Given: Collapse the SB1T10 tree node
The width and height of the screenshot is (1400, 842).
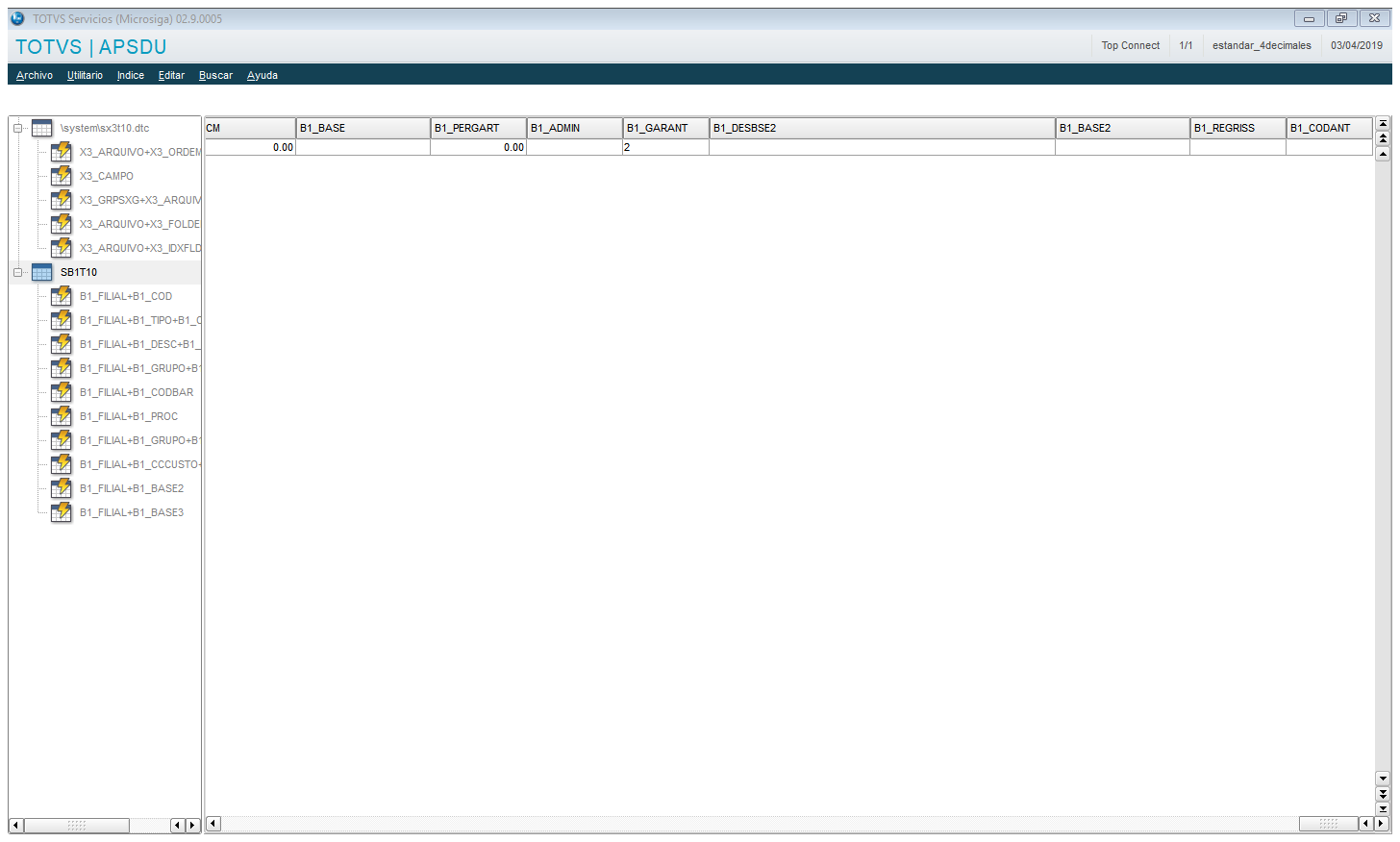Looking at the screenshot, I should [x=17, y=272].
